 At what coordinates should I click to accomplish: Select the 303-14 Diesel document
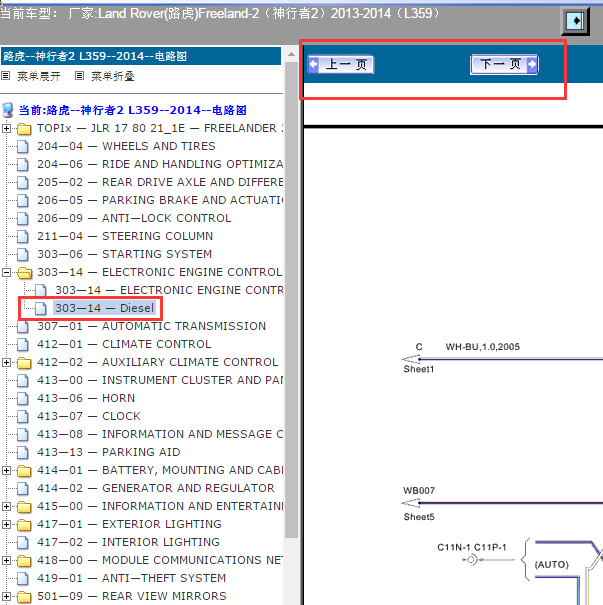click(x=104, y=308)
